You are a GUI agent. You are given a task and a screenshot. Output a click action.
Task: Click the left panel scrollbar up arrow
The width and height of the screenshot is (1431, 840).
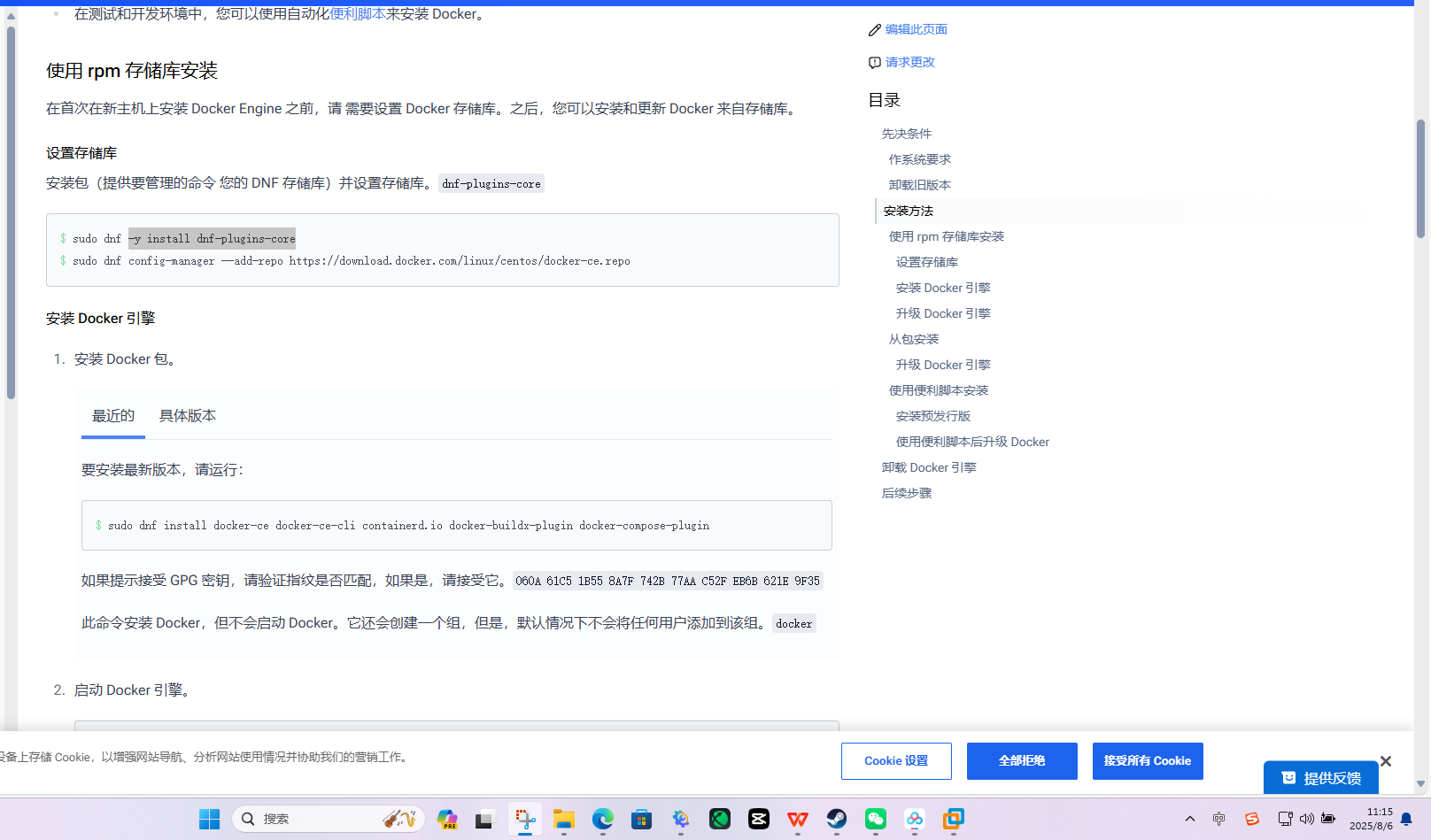[11, 16]
